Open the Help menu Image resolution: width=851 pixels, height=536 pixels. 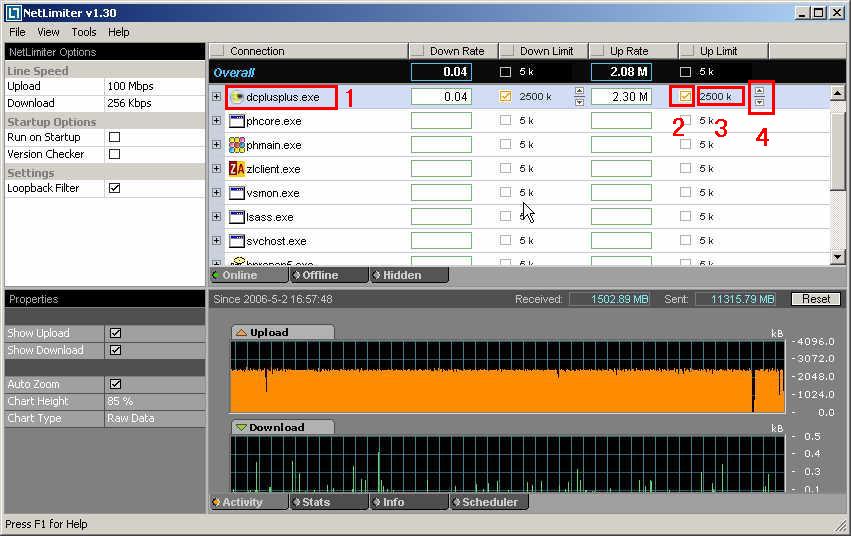(x=118, y=33)
